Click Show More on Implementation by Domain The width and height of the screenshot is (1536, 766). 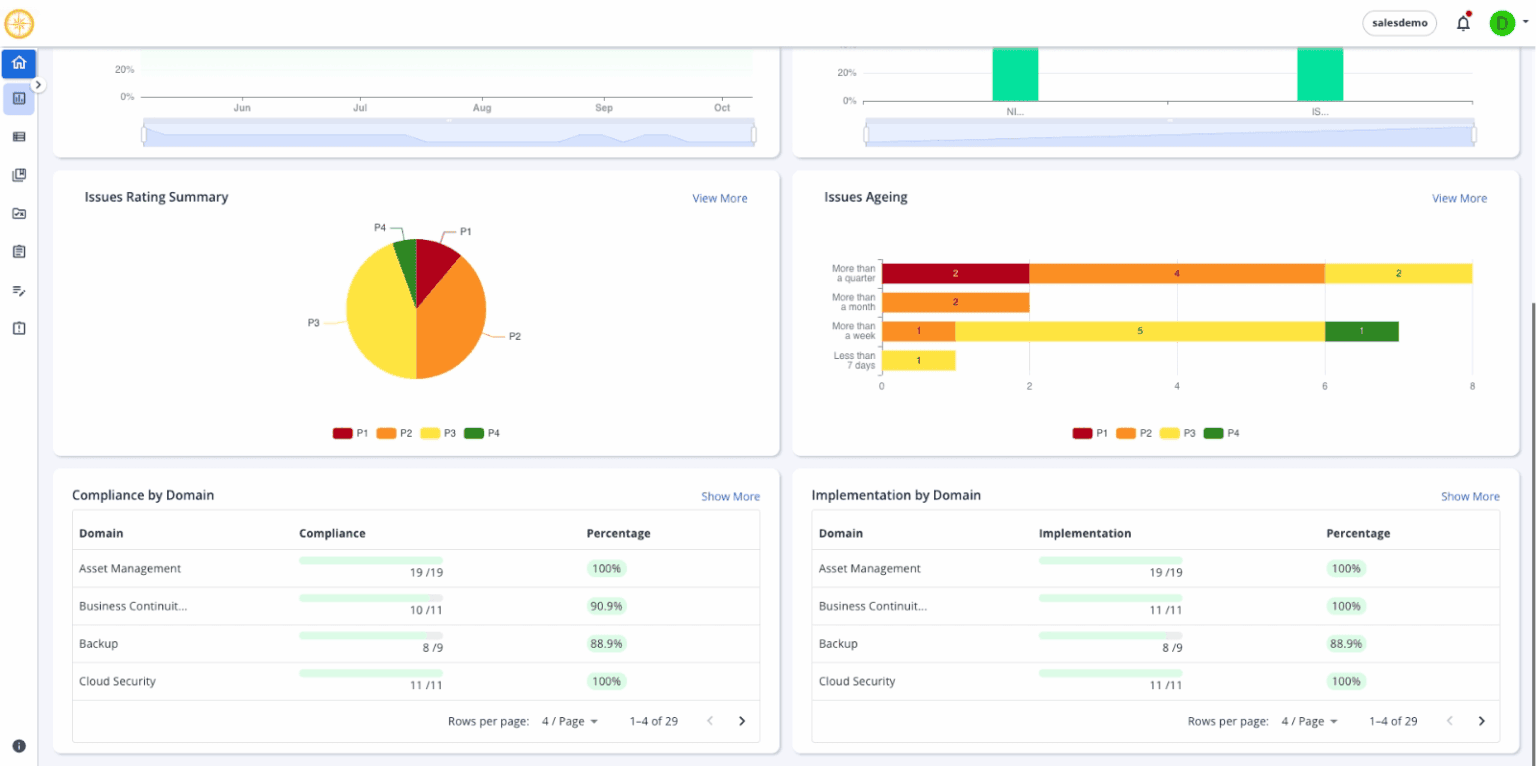pos(1471,496)
